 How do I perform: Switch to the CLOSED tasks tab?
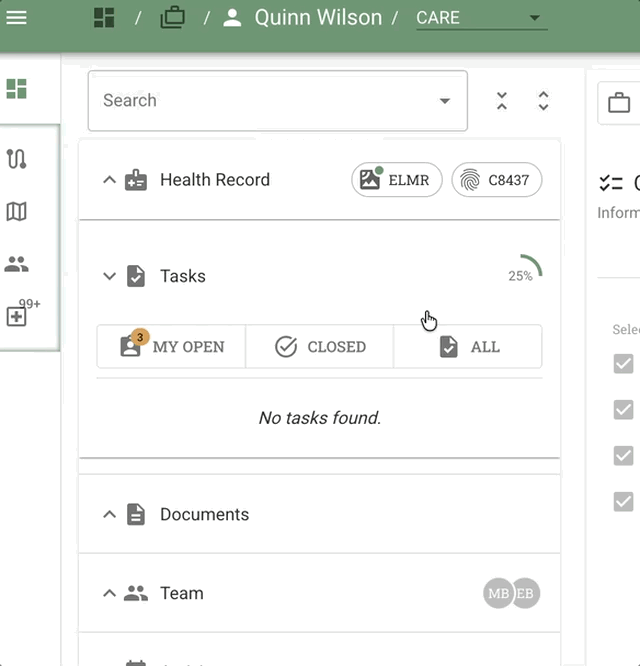pos(320,347)
